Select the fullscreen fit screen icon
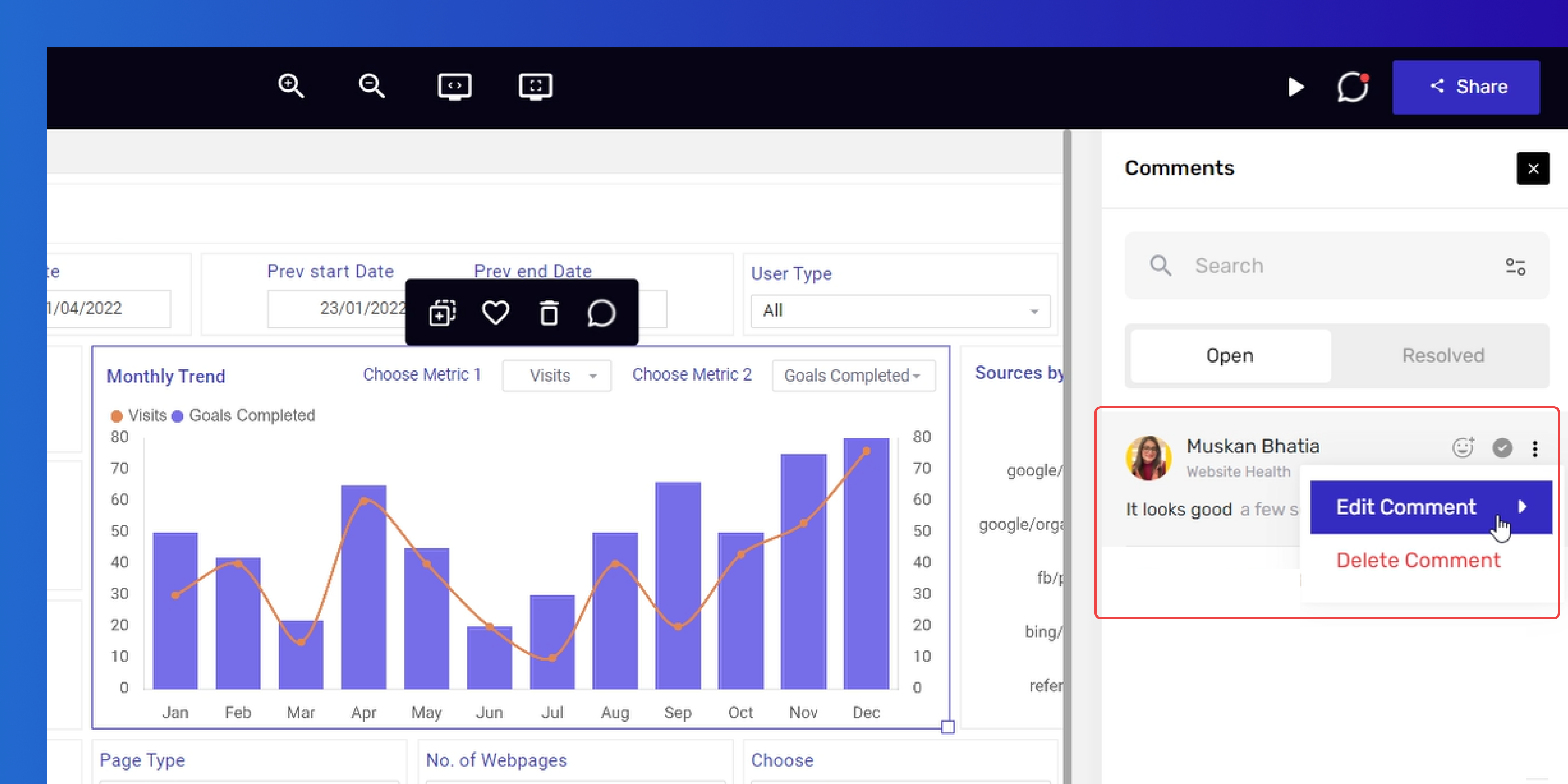 pos(535,86)
